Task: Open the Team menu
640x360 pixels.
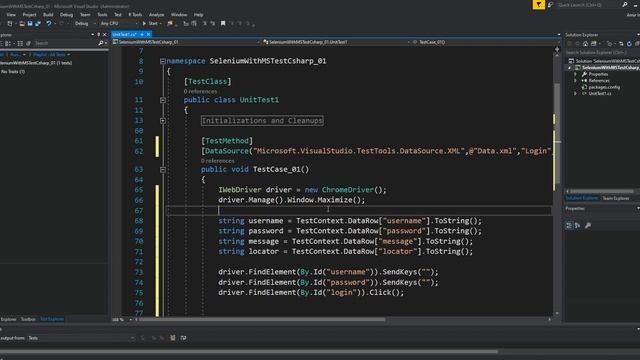Action: click(x=85, y=15)
